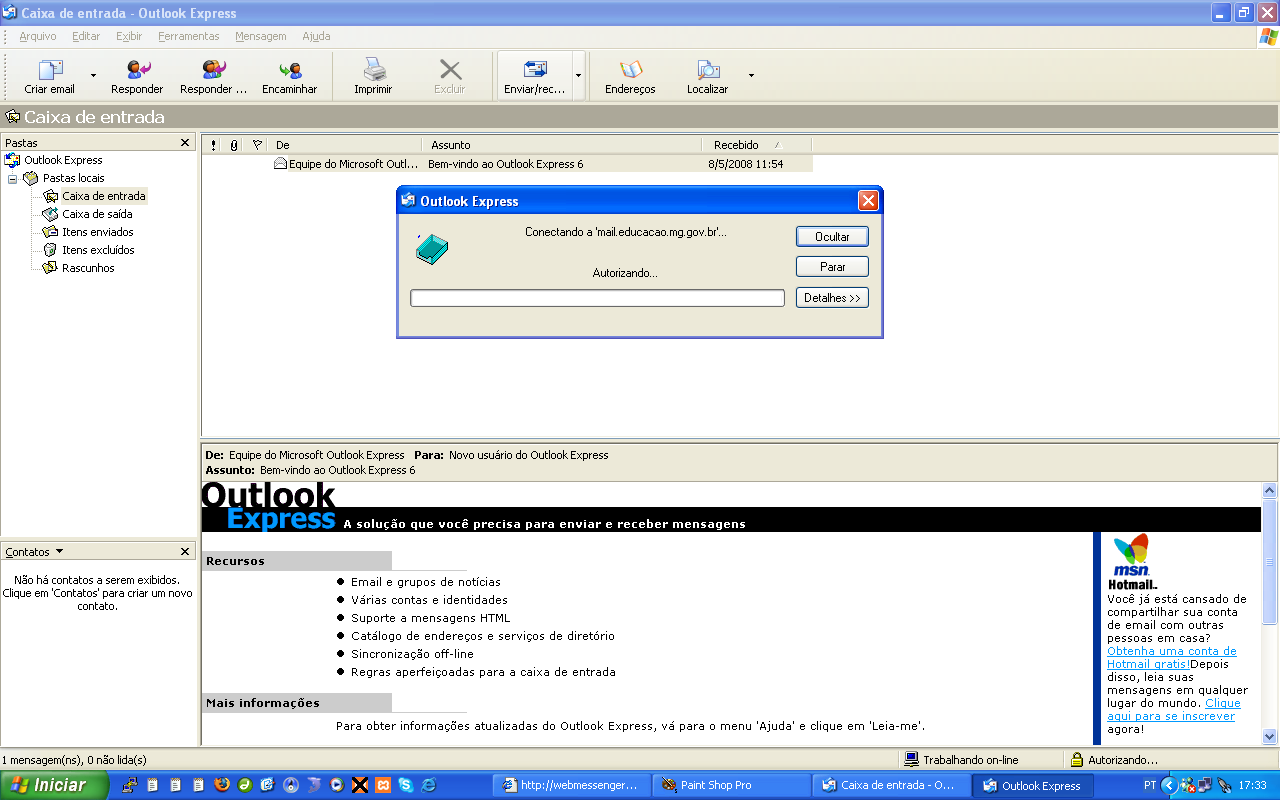The height and width of the screenshot is (800, 1280).
Task: Click the preview pane vertical scrollbar thumb
Action: click(1270, 562)
